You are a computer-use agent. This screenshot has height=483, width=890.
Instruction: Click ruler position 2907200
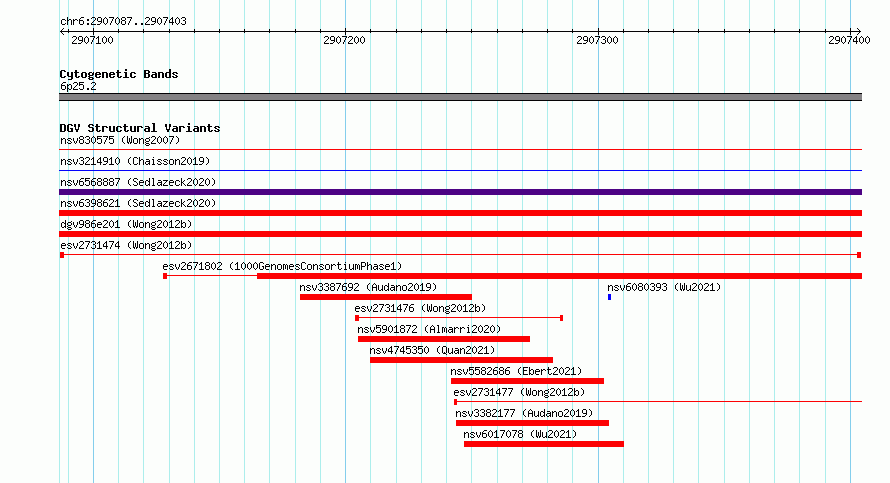click(345, 40)
